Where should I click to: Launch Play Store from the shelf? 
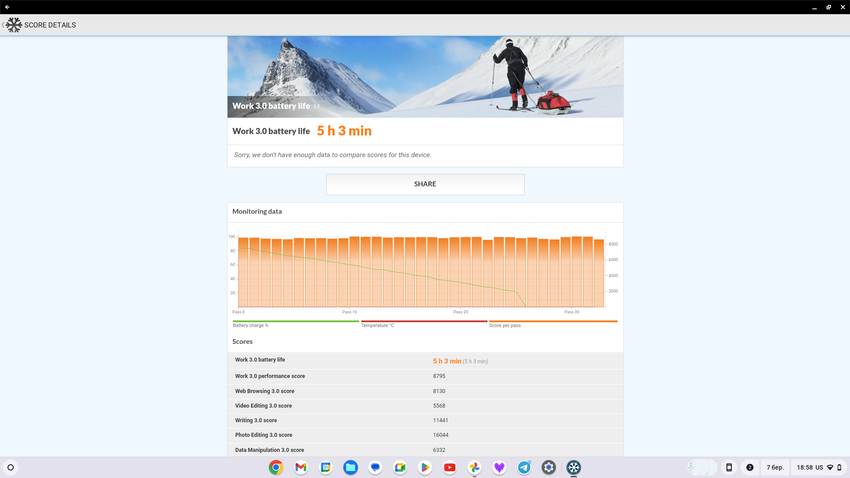click(425, 467)
